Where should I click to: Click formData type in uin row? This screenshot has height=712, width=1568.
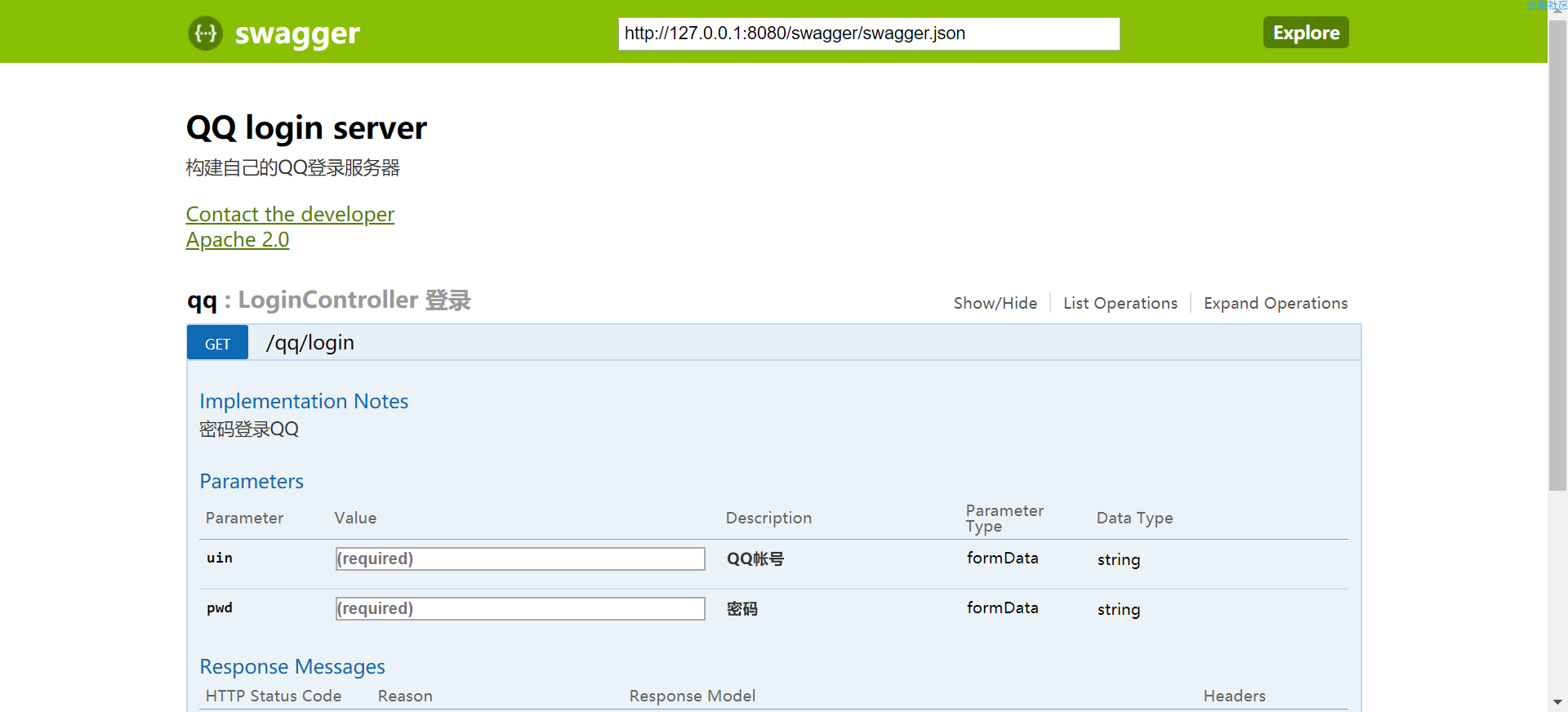tap(1002, 558)
